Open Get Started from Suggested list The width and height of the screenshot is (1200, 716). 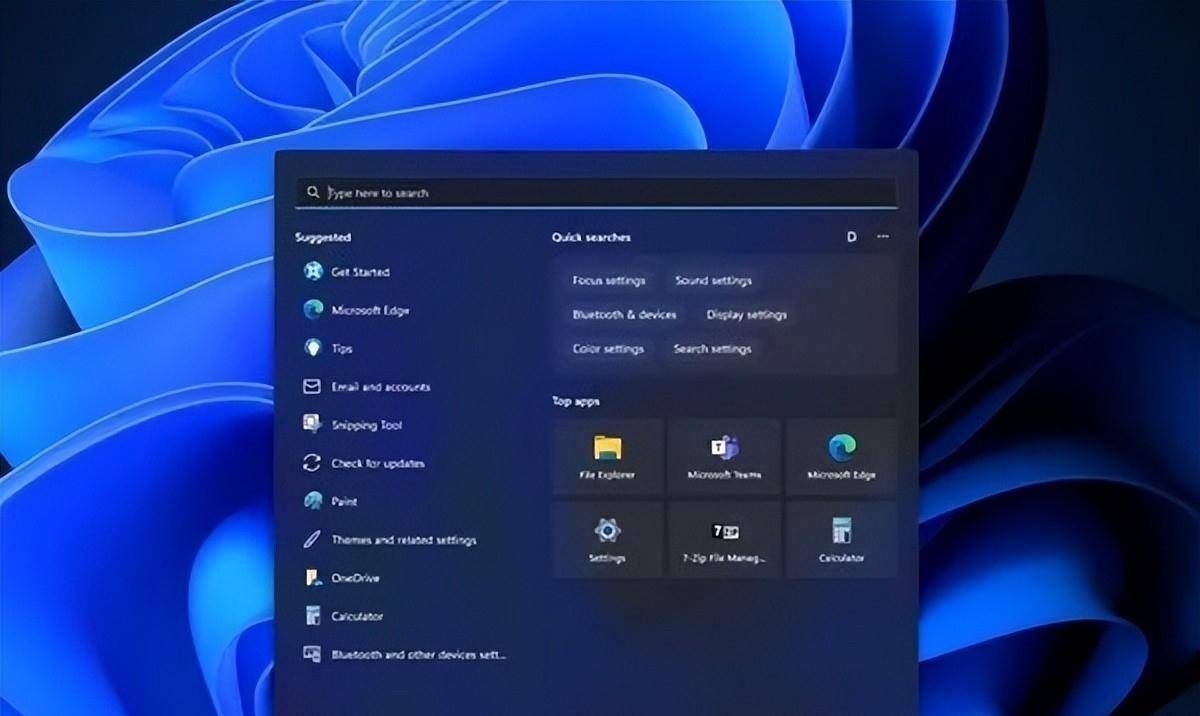click(347, 272)
